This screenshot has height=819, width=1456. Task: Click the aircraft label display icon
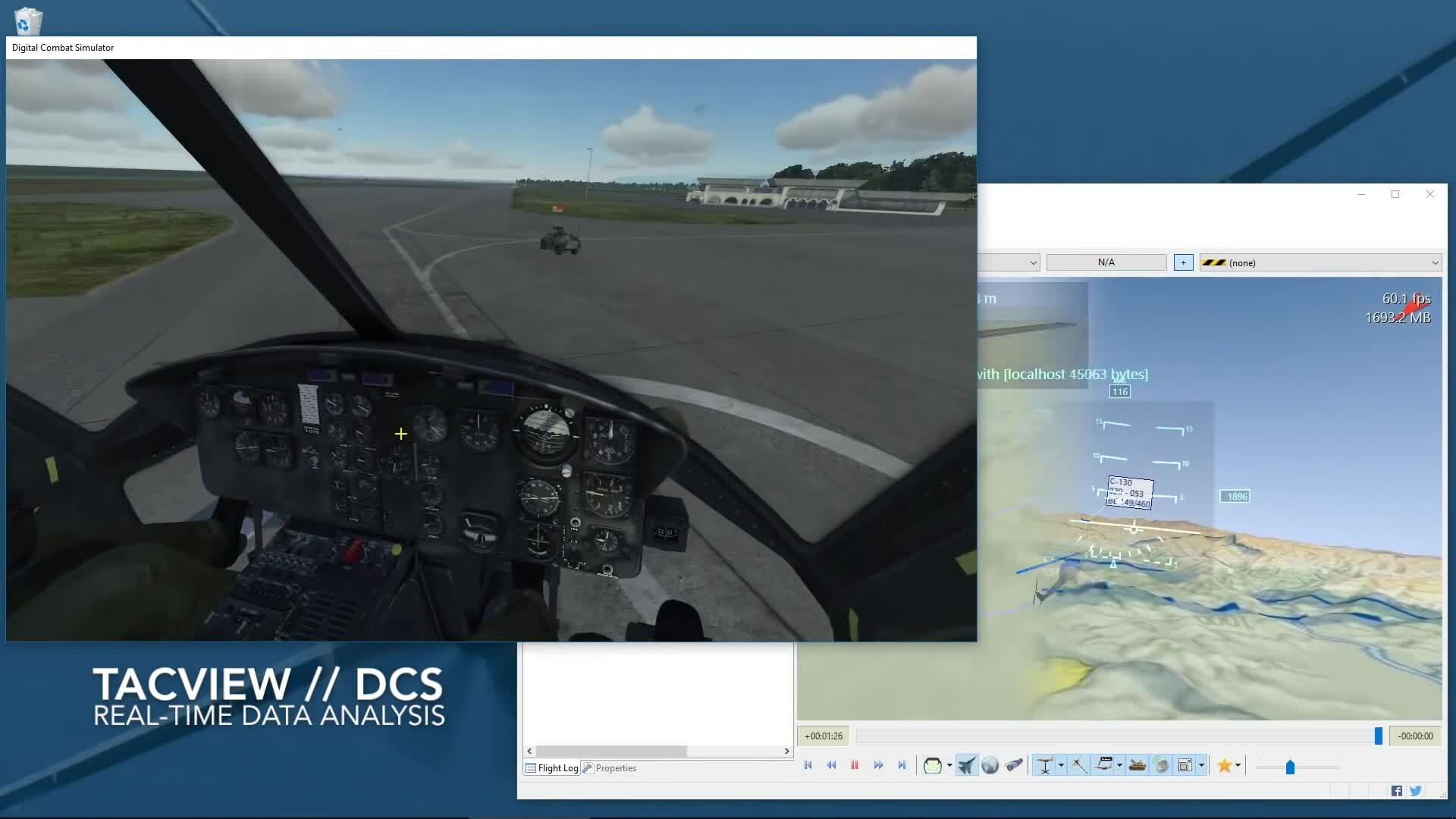pyautogui.click(x=1104, y=765)
